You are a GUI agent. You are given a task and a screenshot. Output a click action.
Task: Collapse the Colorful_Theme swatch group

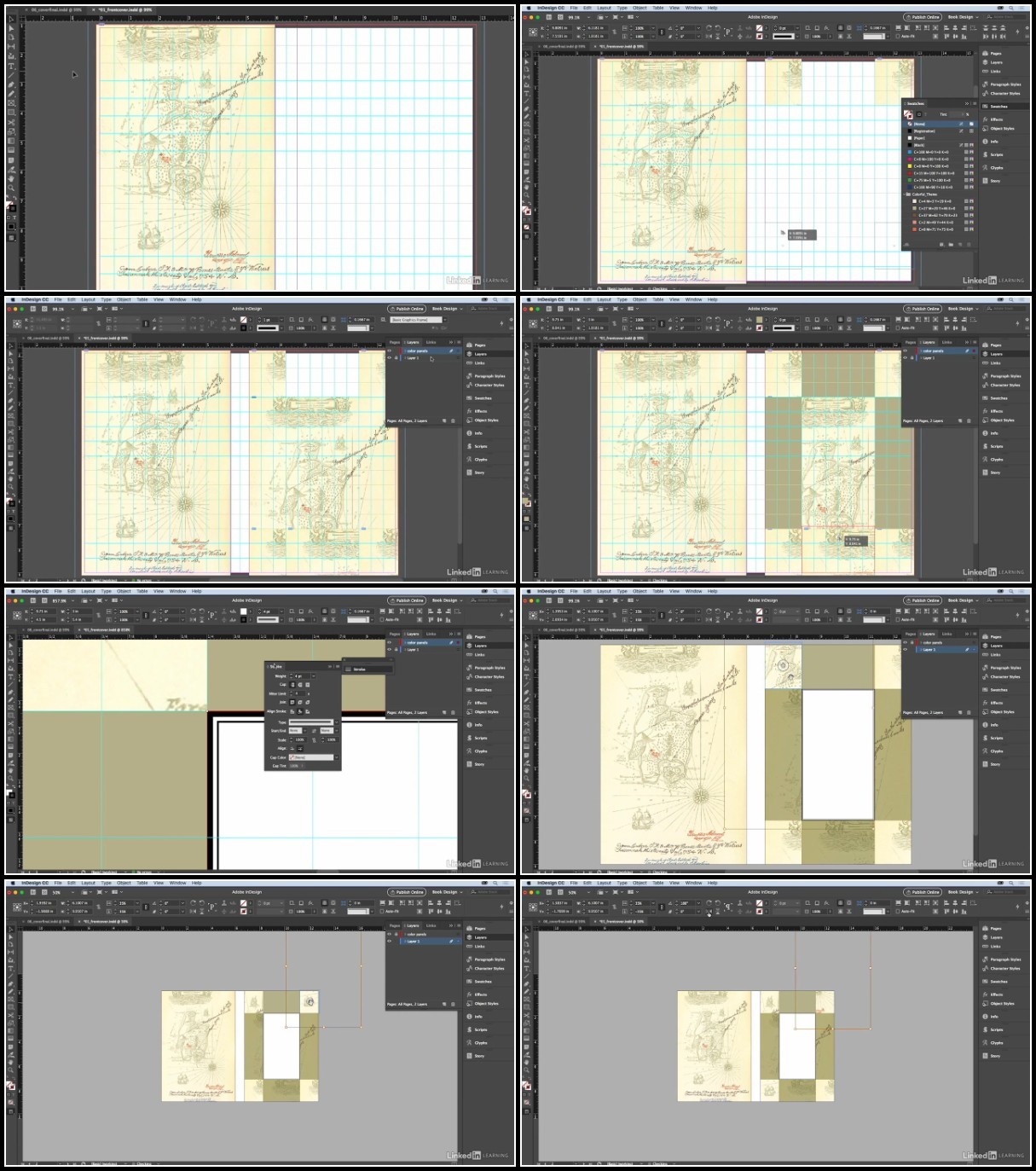click(904, 194)
